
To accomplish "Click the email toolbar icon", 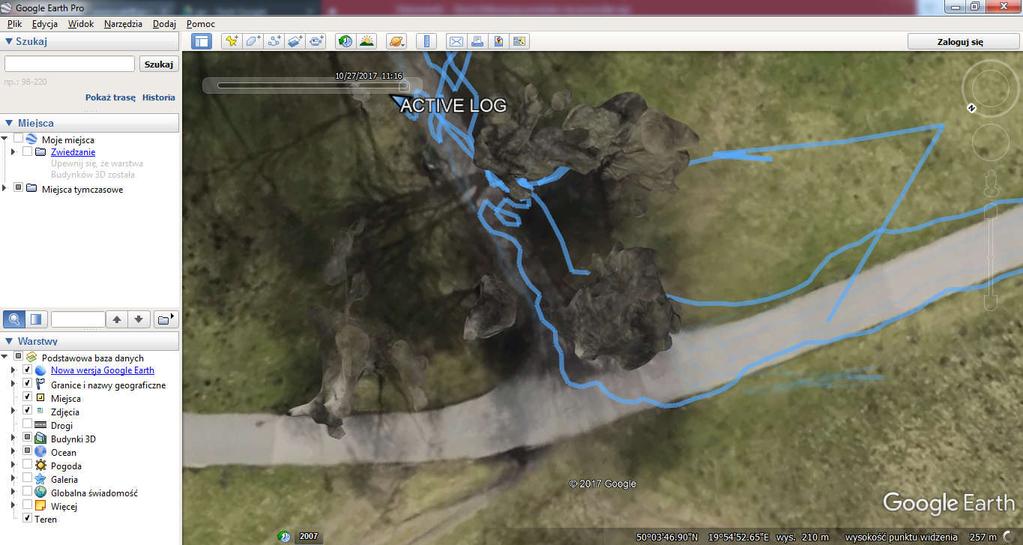I will point(456,41).
